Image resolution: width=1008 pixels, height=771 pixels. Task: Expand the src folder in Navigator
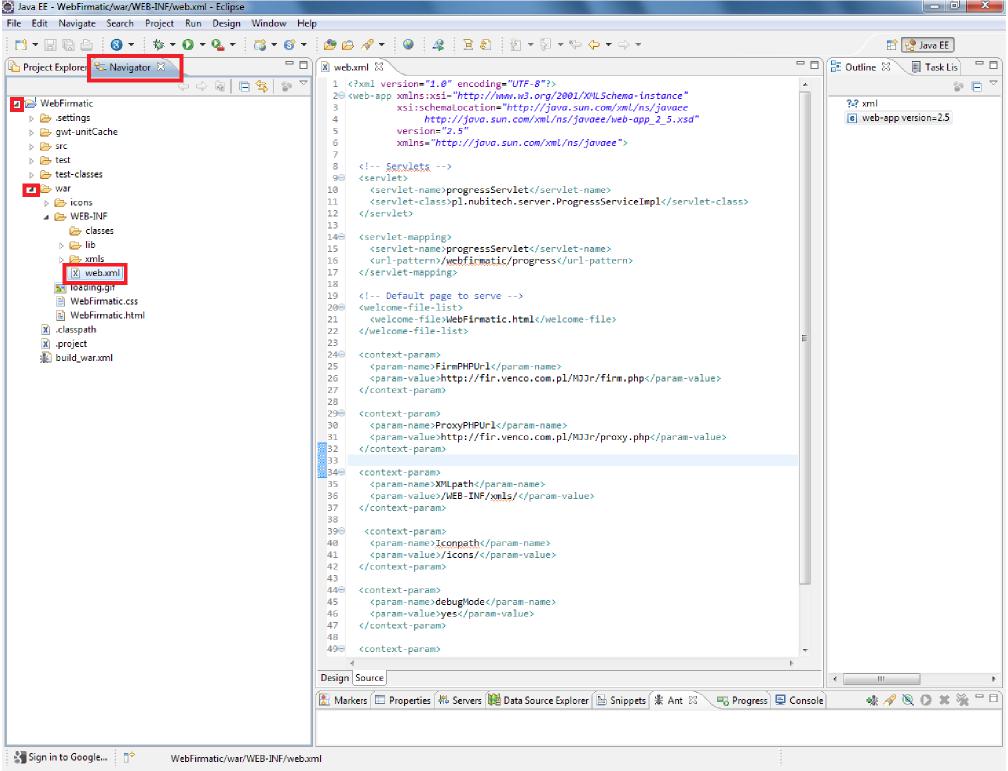33,145
